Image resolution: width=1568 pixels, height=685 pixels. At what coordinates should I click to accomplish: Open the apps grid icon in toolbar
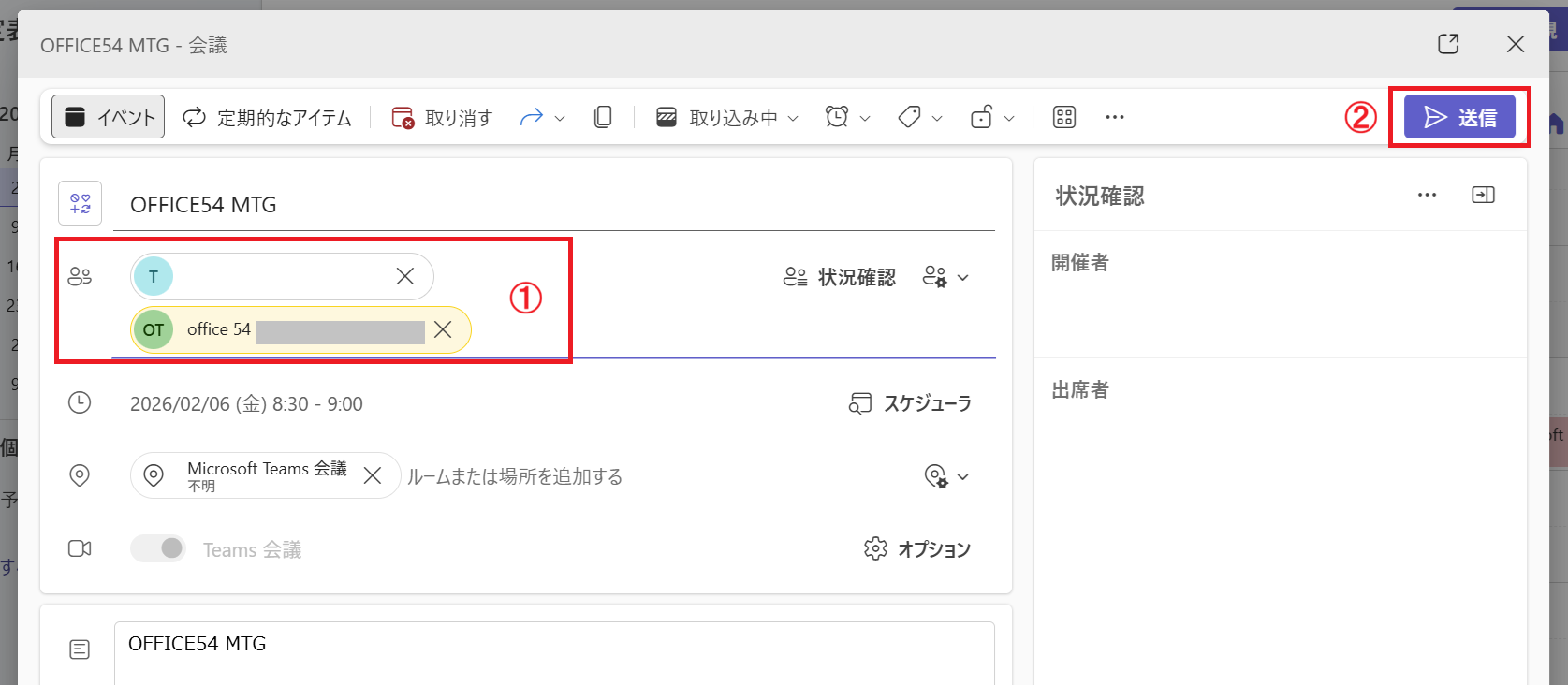tap(1064, 117)
